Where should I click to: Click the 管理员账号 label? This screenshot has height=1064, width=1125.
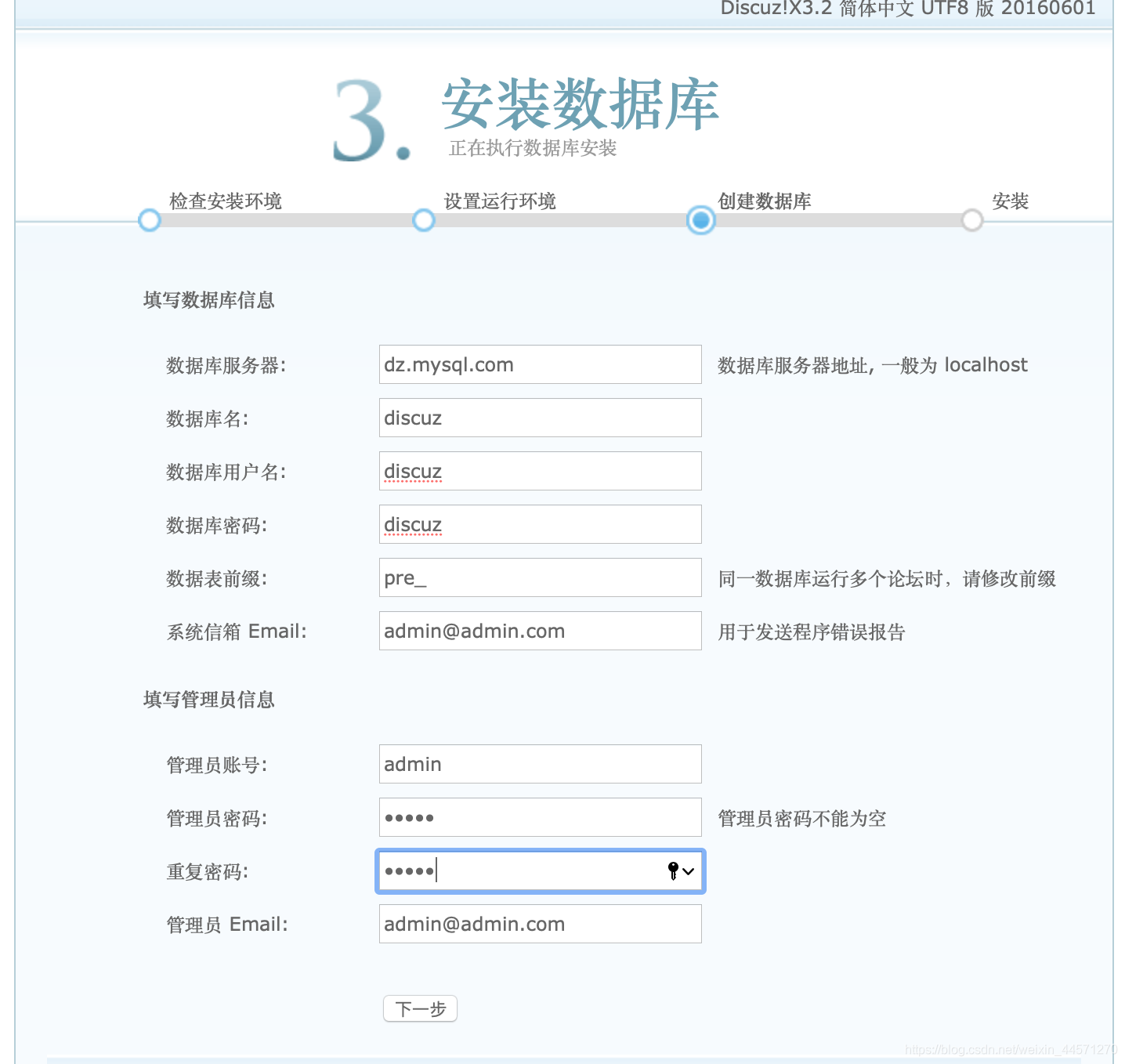click(x=217, y=765)
